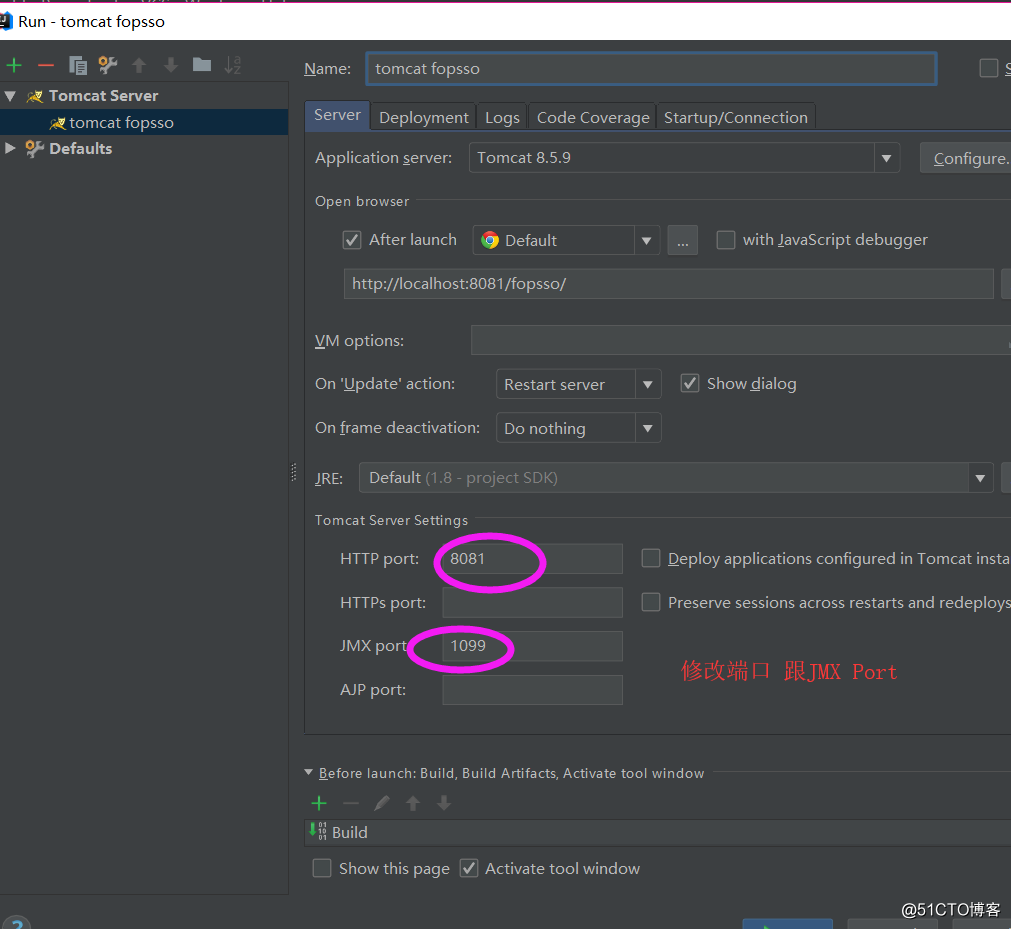Click the Tomcat Server group icon
Image resolution: width=1011 pixels, height=929 pixels.
34,96
